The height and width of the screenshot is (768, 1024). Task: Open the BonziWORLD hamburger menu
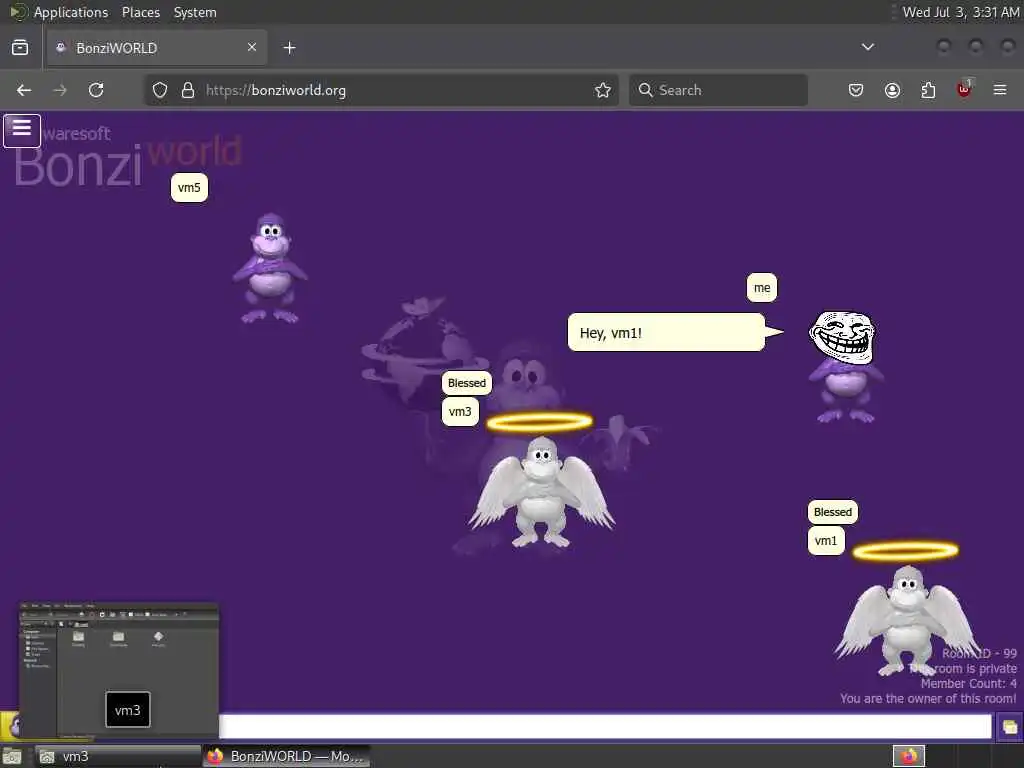click(x=22, y=131)
